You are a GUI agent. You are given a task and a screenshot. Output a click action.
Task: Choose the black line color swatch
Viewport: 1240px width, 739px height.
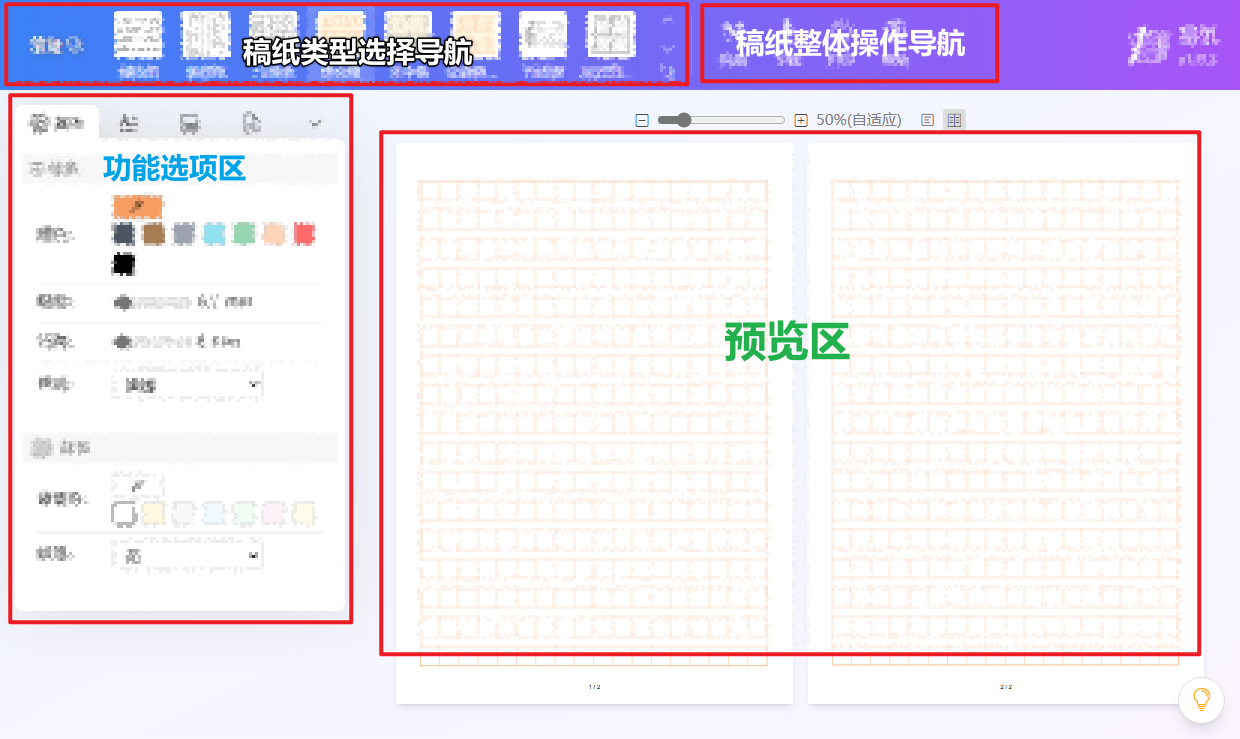pyautogui.click(x=124, y=264)
